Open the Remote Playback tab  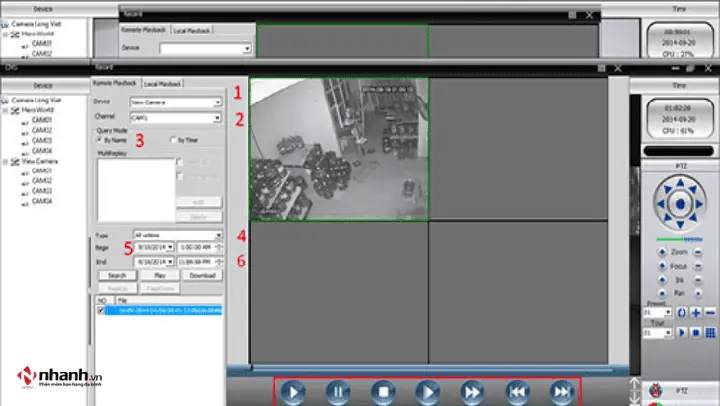coord(114,83)
